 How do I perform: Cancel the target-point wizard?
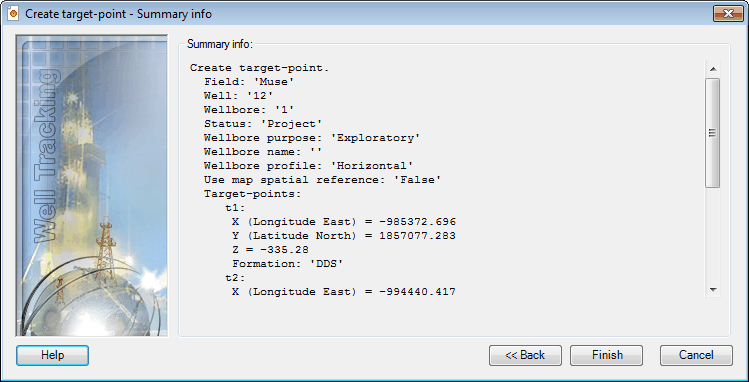(x=696, y=355)
